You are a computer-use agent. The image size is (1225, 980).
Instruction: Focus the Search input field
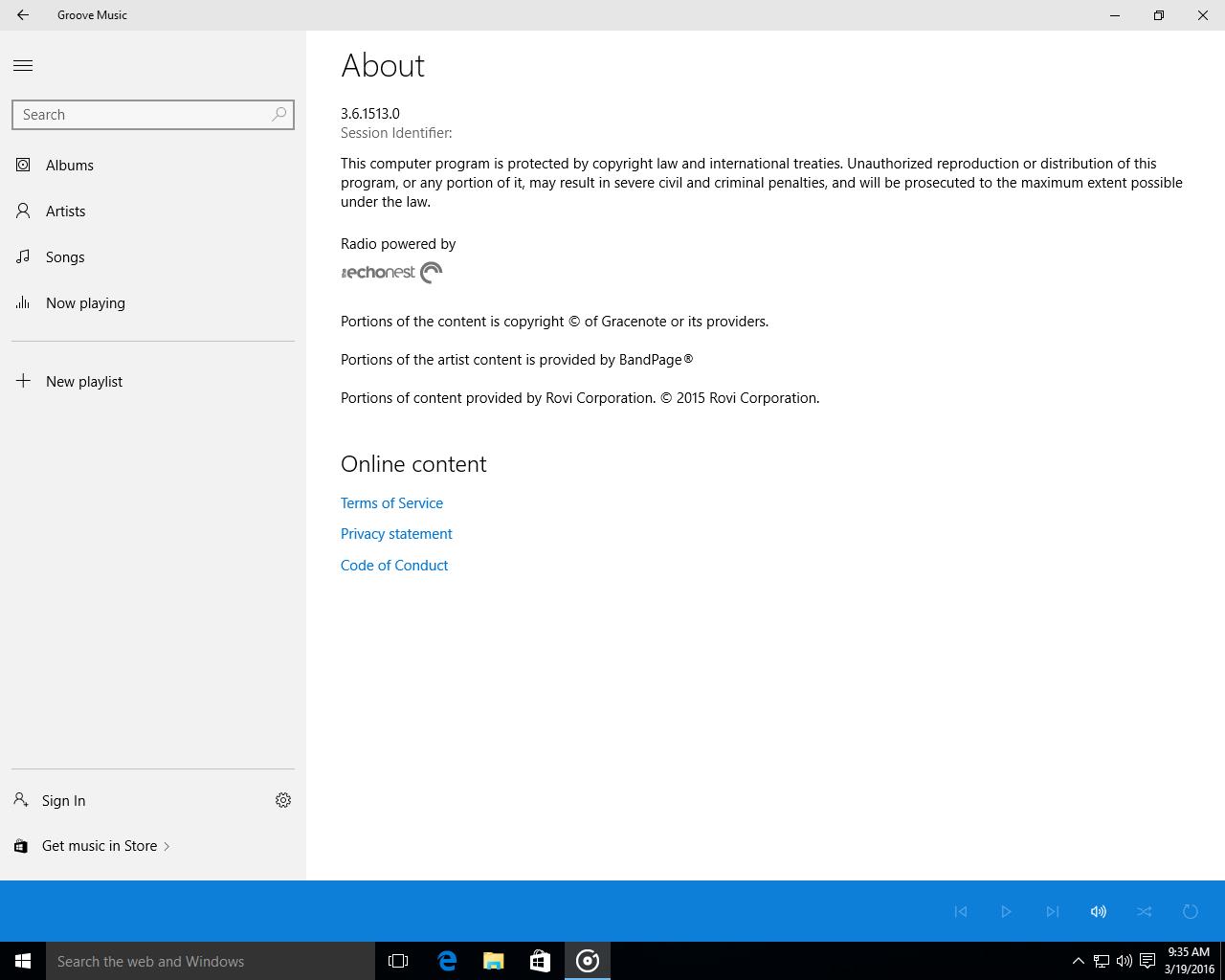153,115
